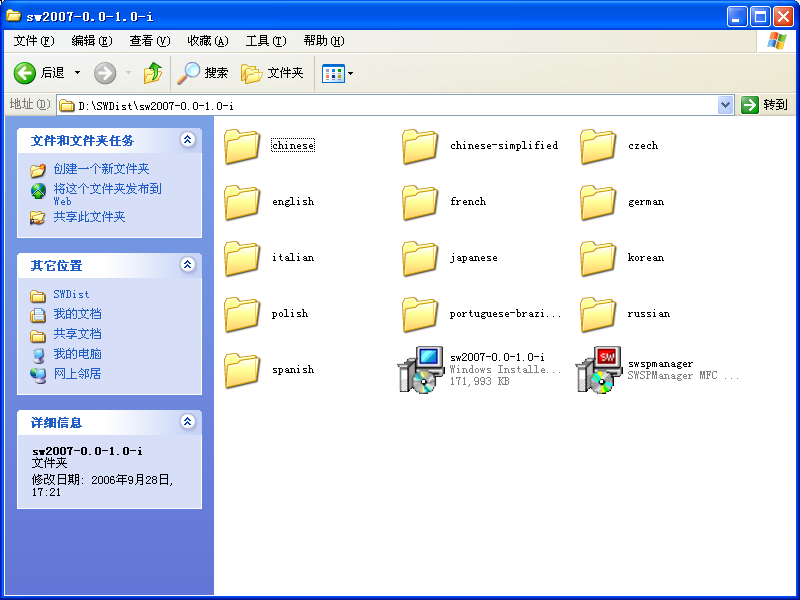This screenshot has height=600, width=800.
Task: Expand the address bar dropdown list
Action: pyautogui.click(x=725, y=106)
